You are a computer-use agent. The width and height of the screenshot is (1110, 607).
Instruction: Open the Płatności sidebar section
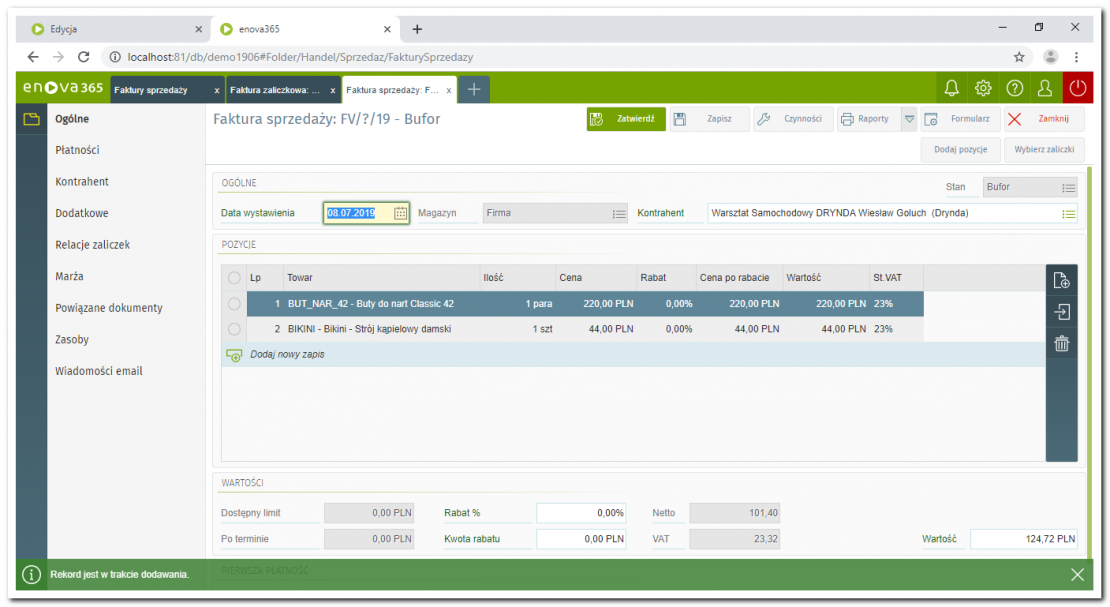(77, 150)
